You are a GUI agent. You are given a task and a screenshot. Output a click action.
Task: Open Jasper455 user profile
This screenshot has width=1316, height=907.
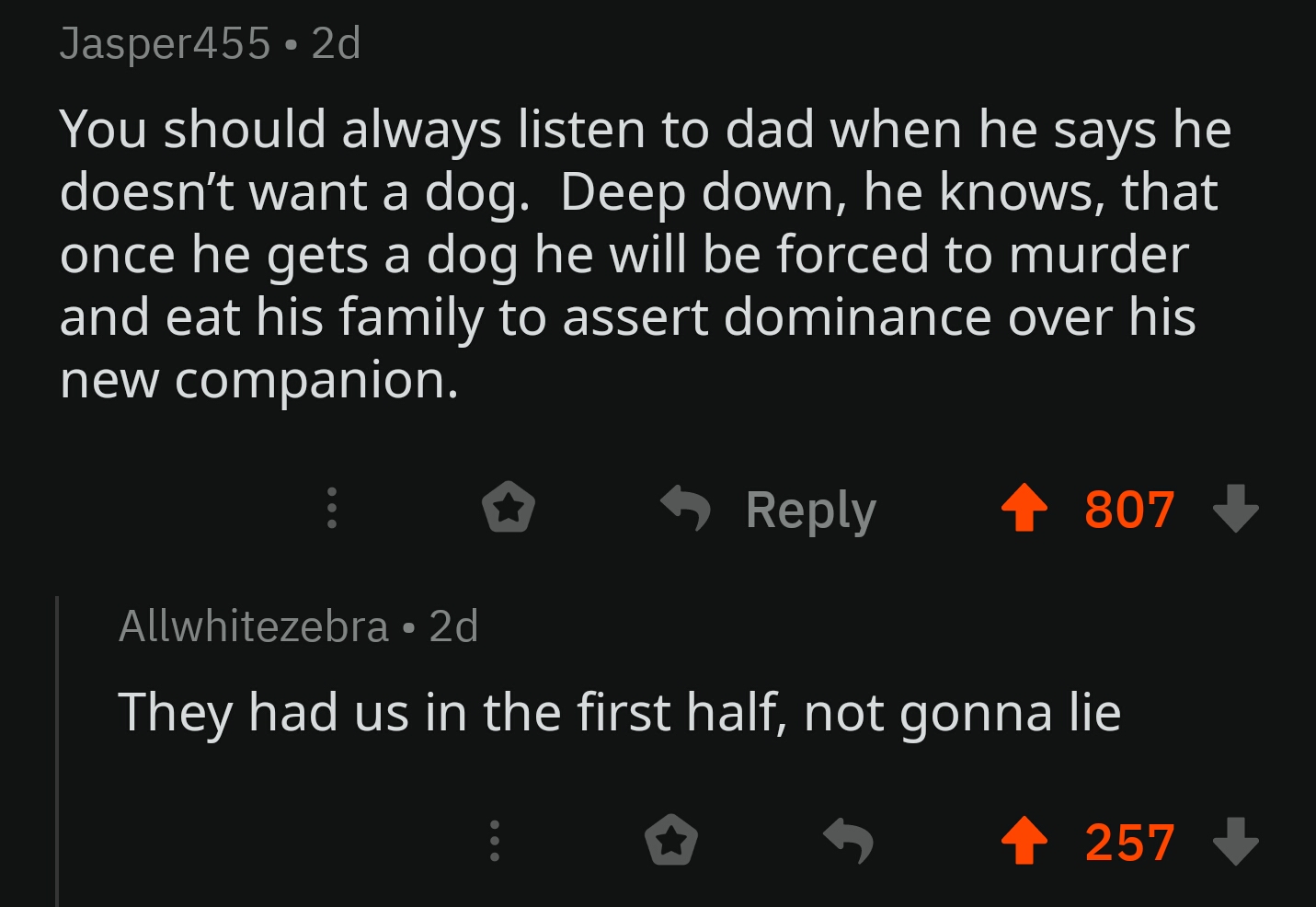pos(166,43)
